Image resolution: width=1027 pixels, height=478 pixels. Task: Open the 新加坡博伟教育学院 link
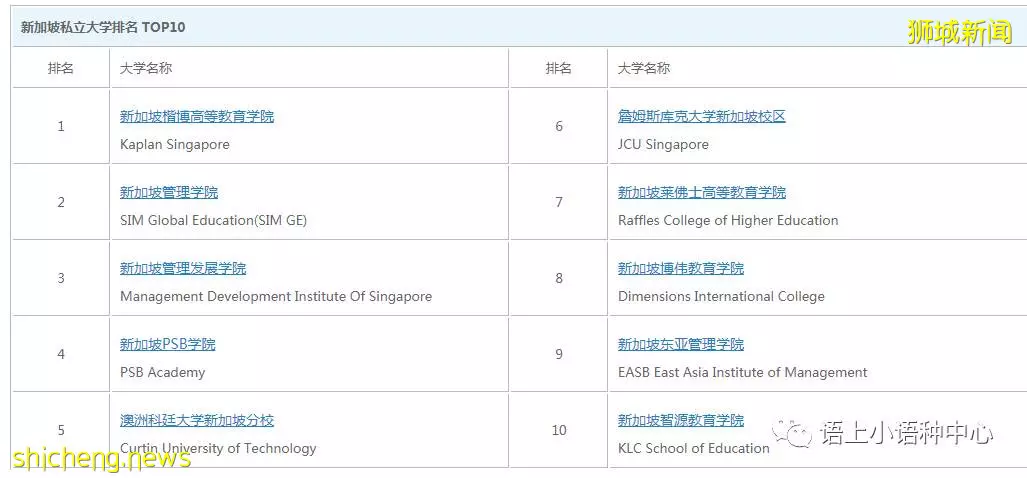tap(681, 268)
